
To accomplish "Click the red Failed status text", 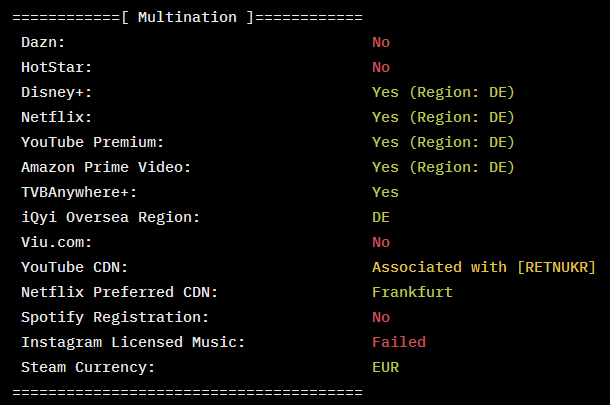I will point(399,342).
